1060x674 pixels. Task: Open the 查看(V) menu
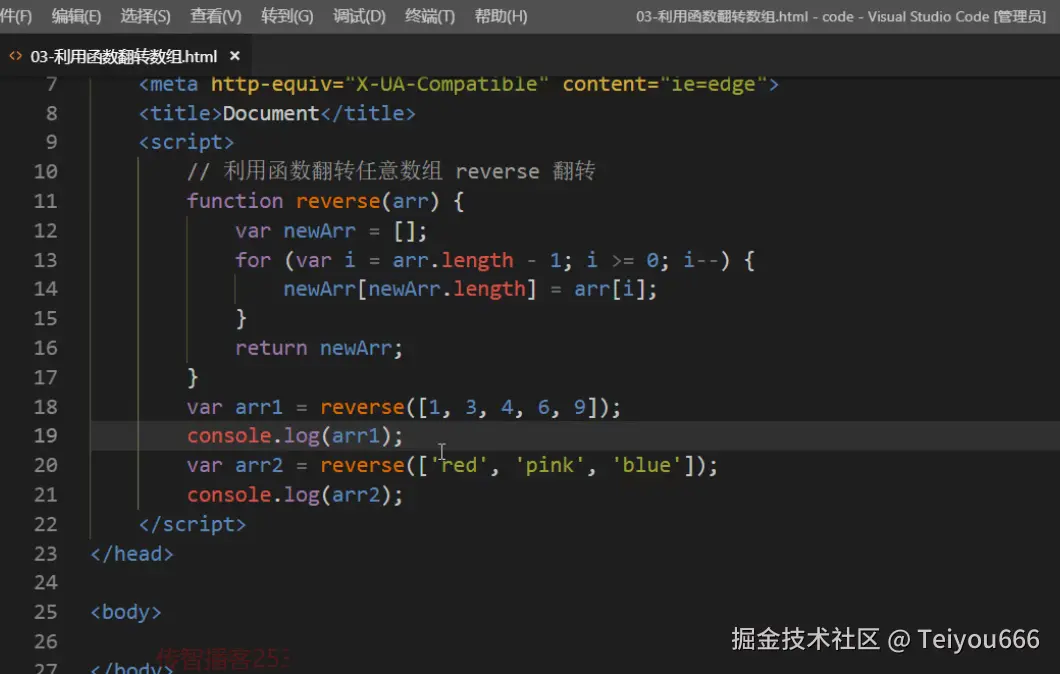[216, 16]
